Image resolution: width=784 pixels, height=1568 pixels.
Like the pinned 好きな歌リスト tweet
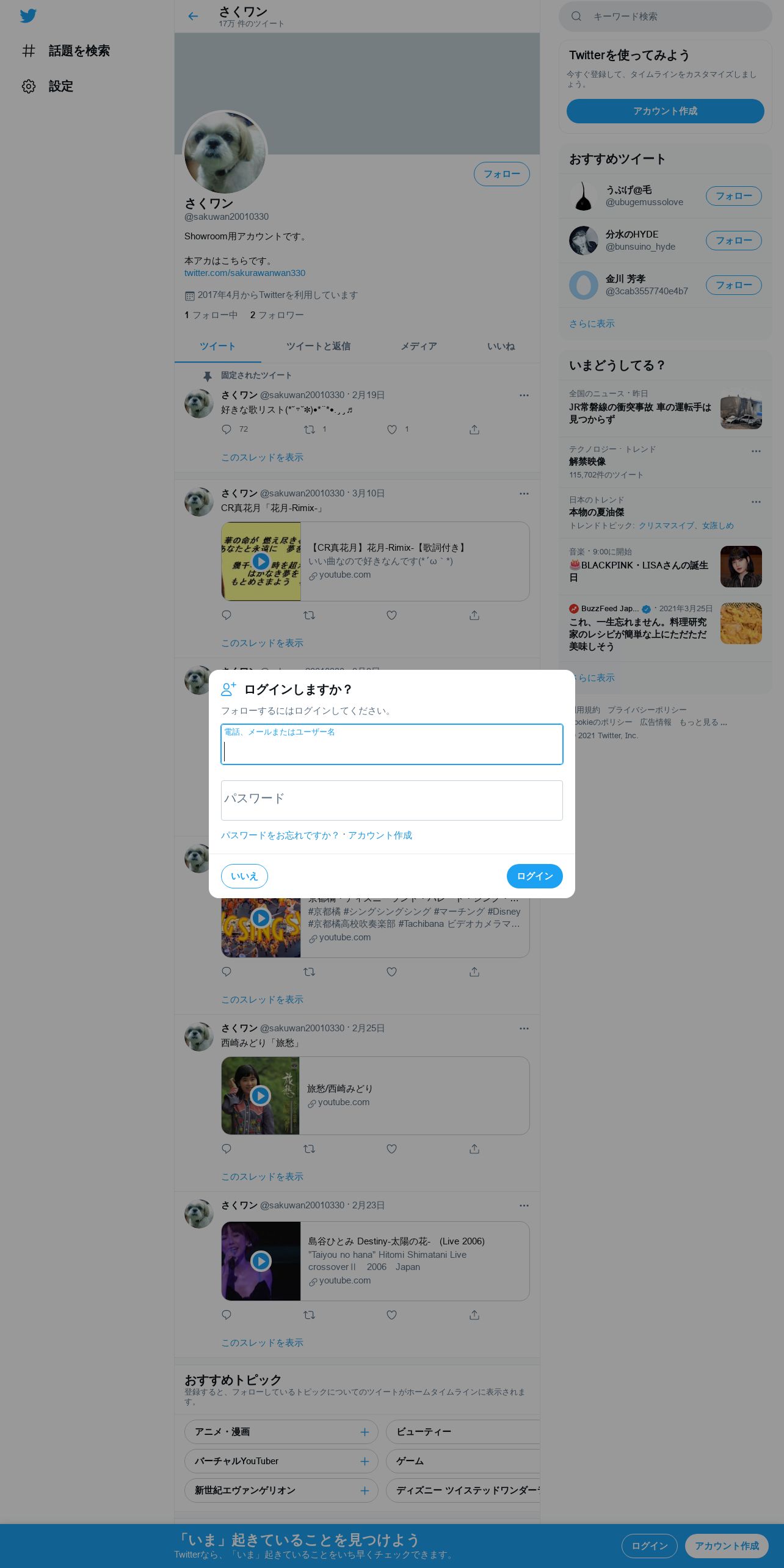pyautogui.click(x=392, y=429)
